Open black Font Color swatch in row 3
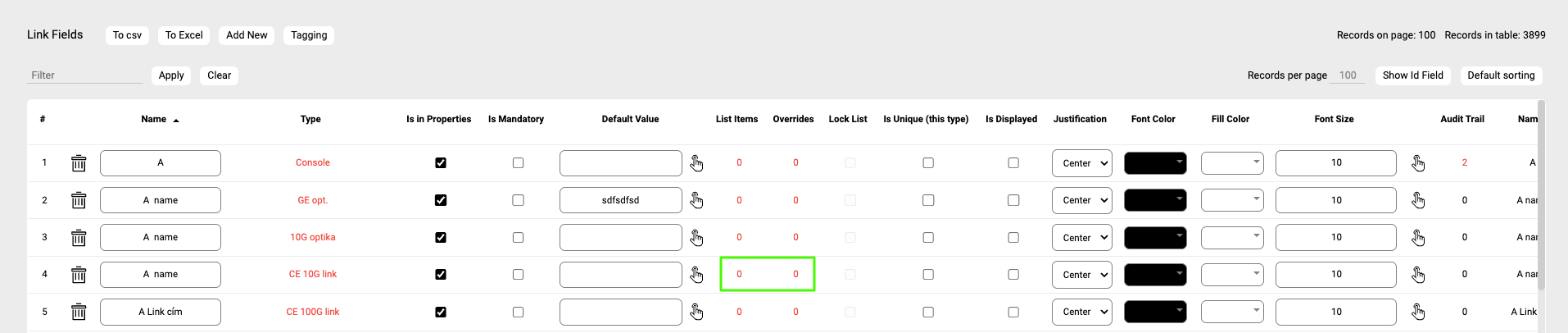Viewport: 1568px width, 333px height. [1155, 238]
